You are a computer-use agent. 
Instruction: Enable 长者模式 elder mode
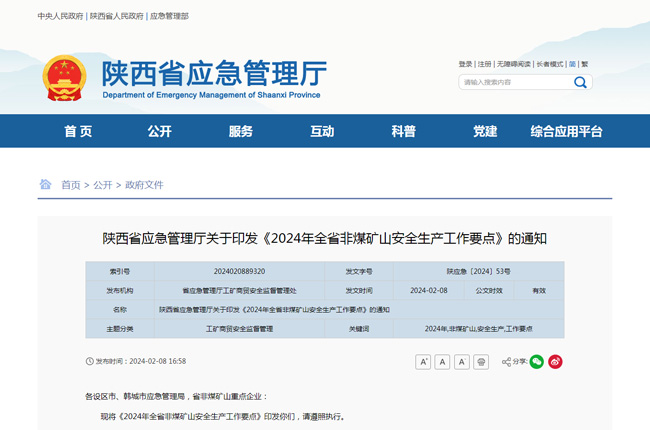pos(549,64)
